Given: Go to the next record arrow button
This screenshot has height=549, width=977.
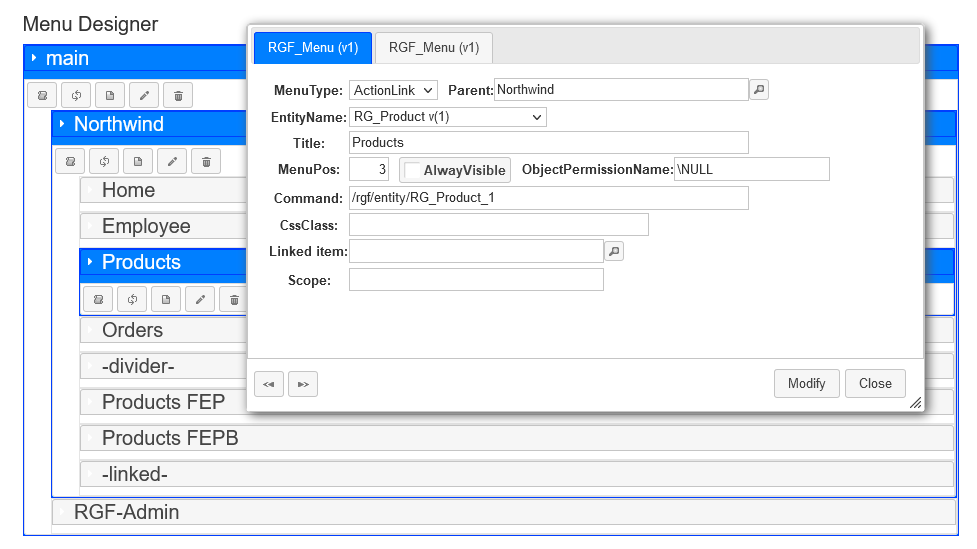Looking at the screenshot, I should (303, 384).
